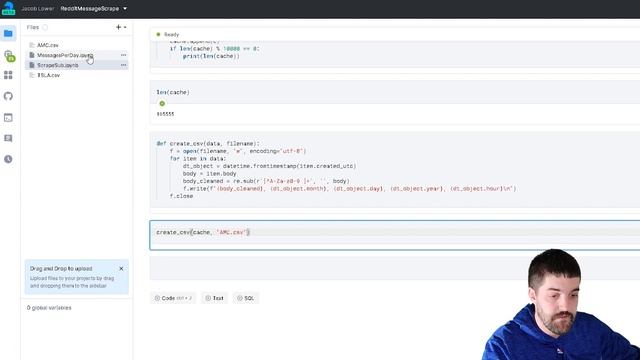Click the empty cell below the create_csv call

(x=395, y=269)
